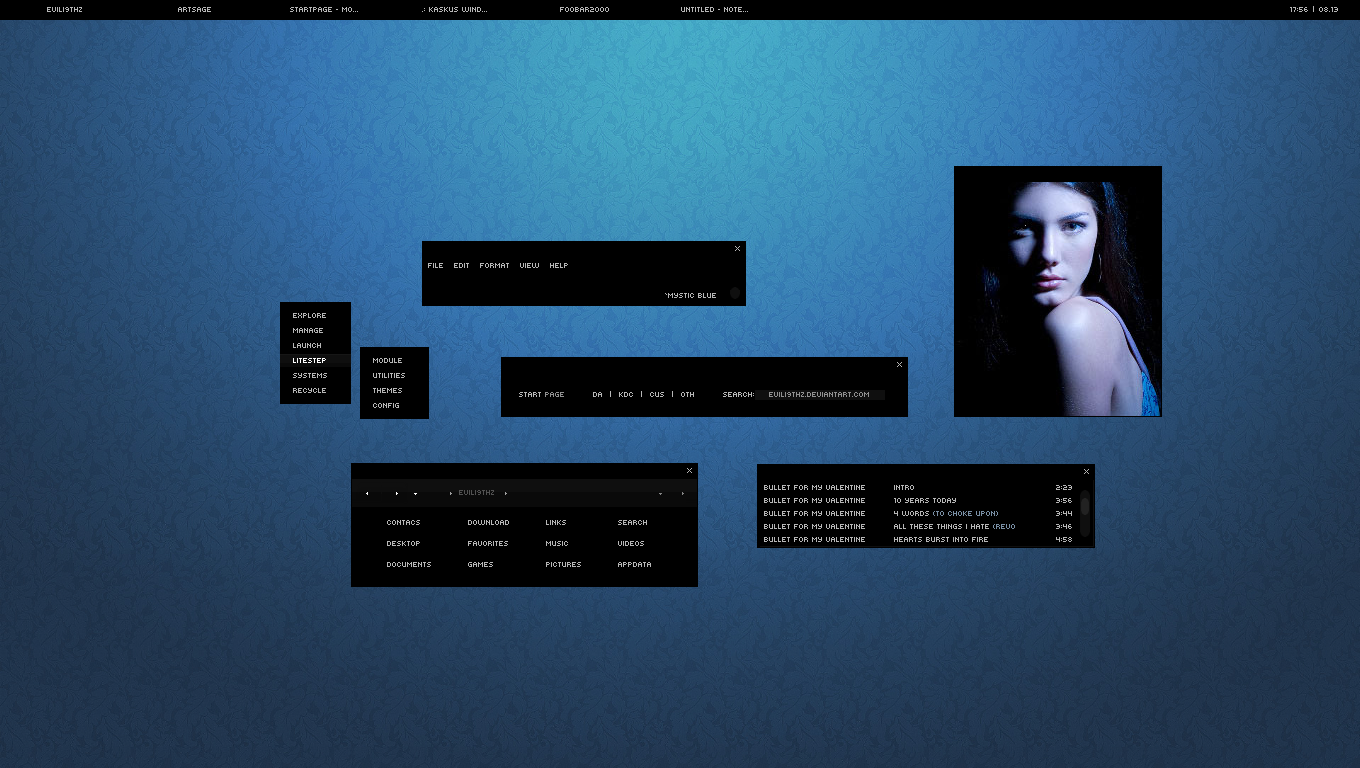Image resolution: width=1360 pixels, height=768 pixels.
Task: Focus the search field showing evili9thz.deviantart.com
Action: tap(820, 394)
